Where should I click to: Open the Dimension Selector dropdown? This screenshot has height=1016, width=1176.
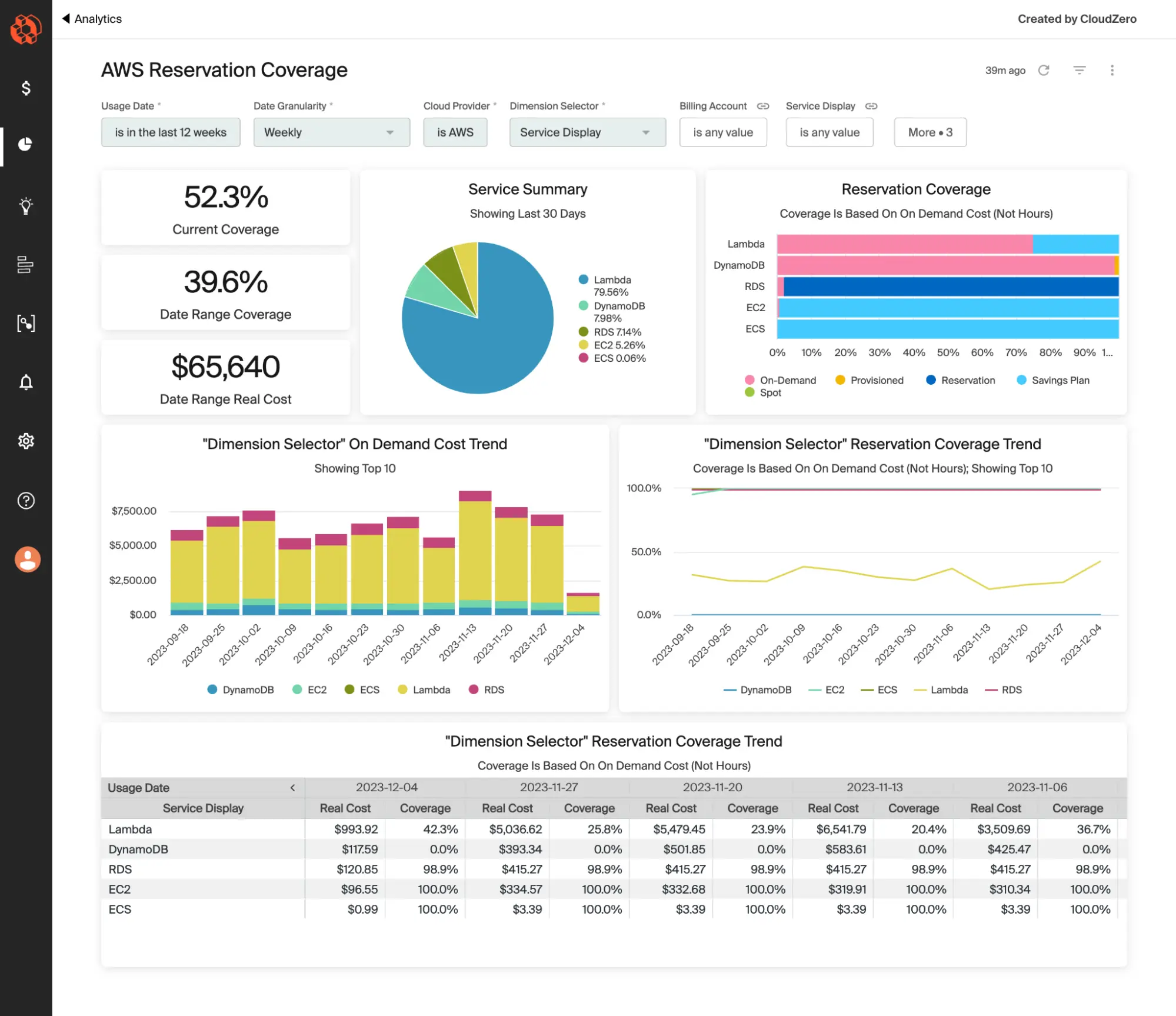(x=588, y=132)
